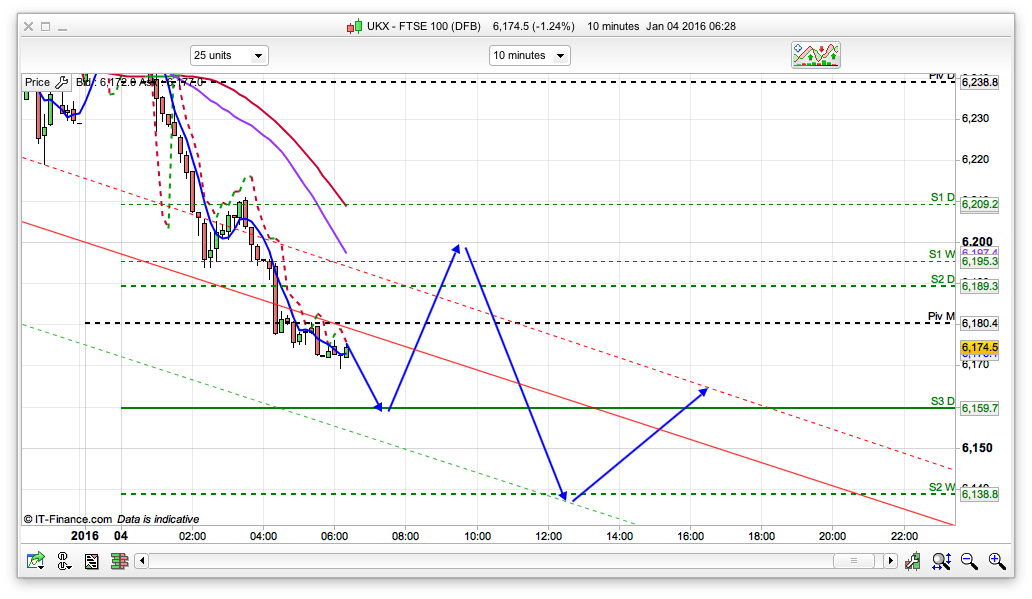Viewport: 1032px width, 599px height.
Task: Click the scrollbar right arrow
Action: point(890,562)
